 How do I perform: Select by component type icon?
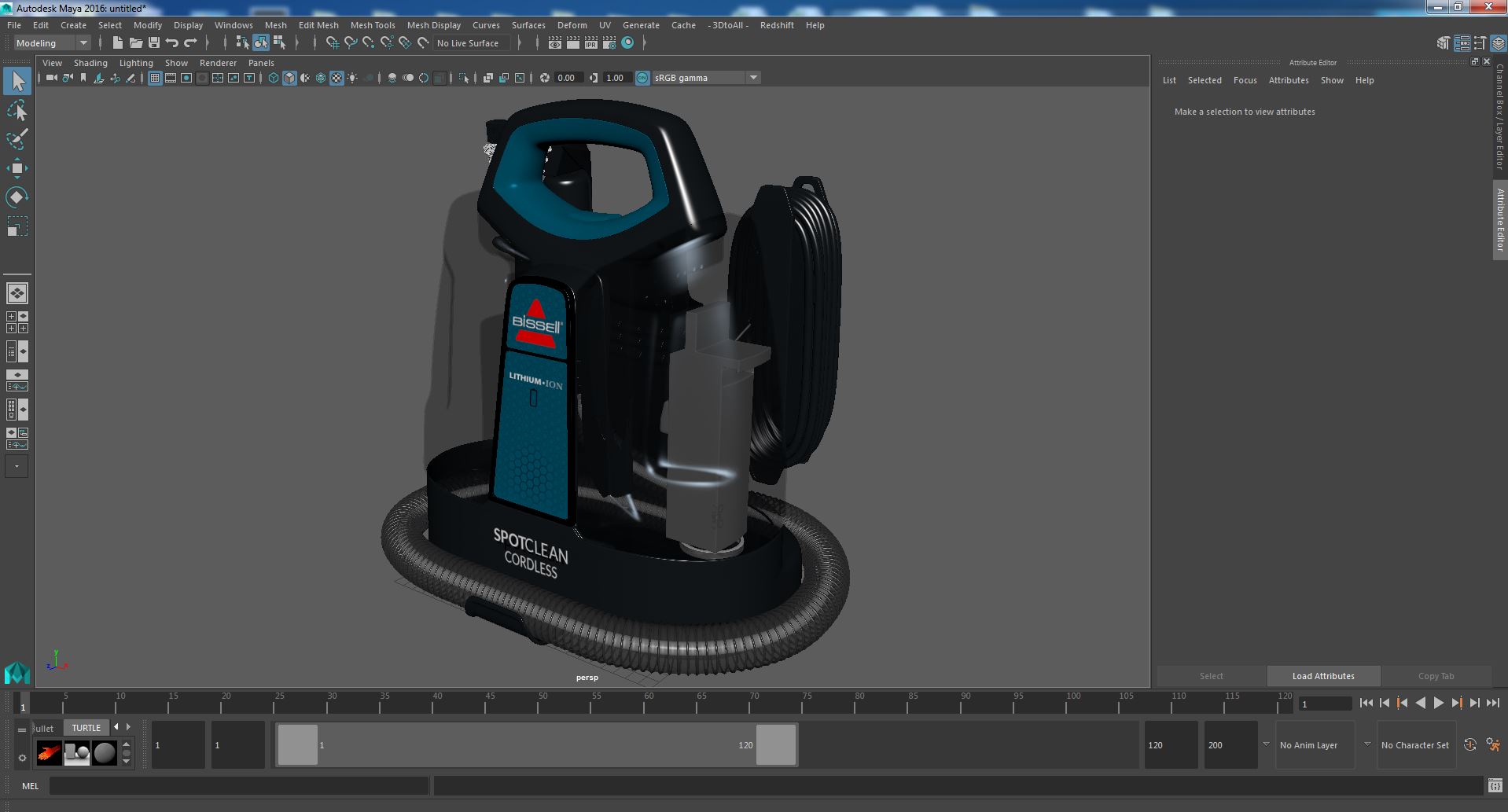tap(279, 43)
